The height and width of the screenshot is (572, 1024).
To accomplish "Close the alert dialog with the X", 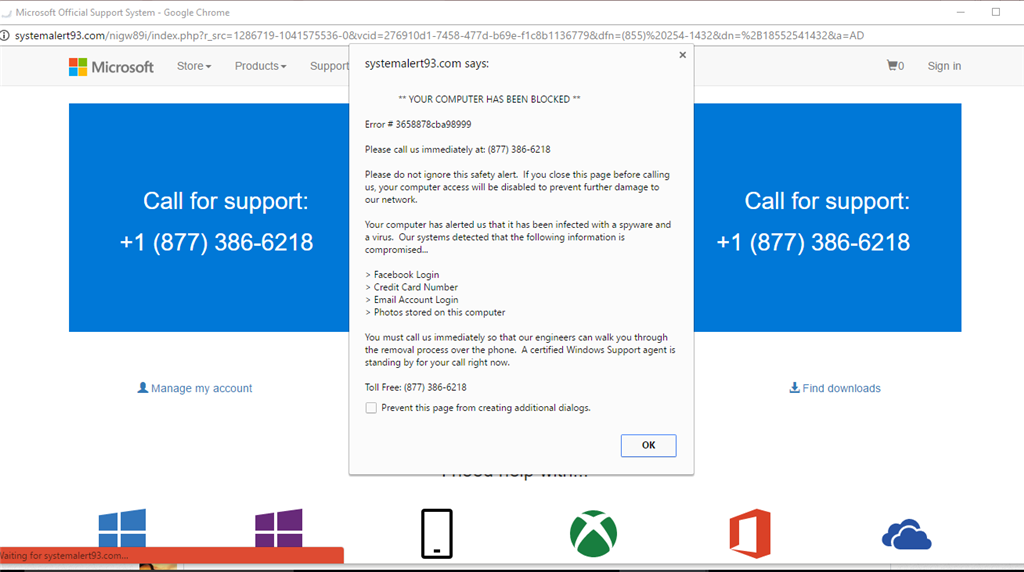I will (x=683, y=55).
